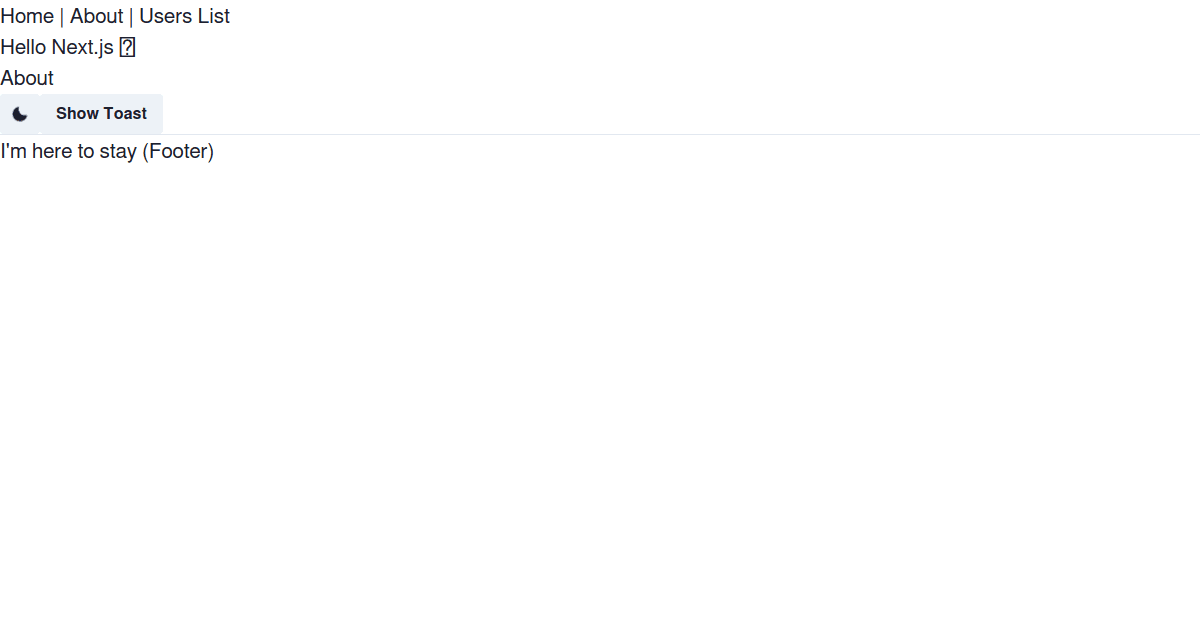This screenshot has height=630, width=1200.
Task: Click the boxed question-mark glyph after Hello Next.js
Action: [127, 47]
